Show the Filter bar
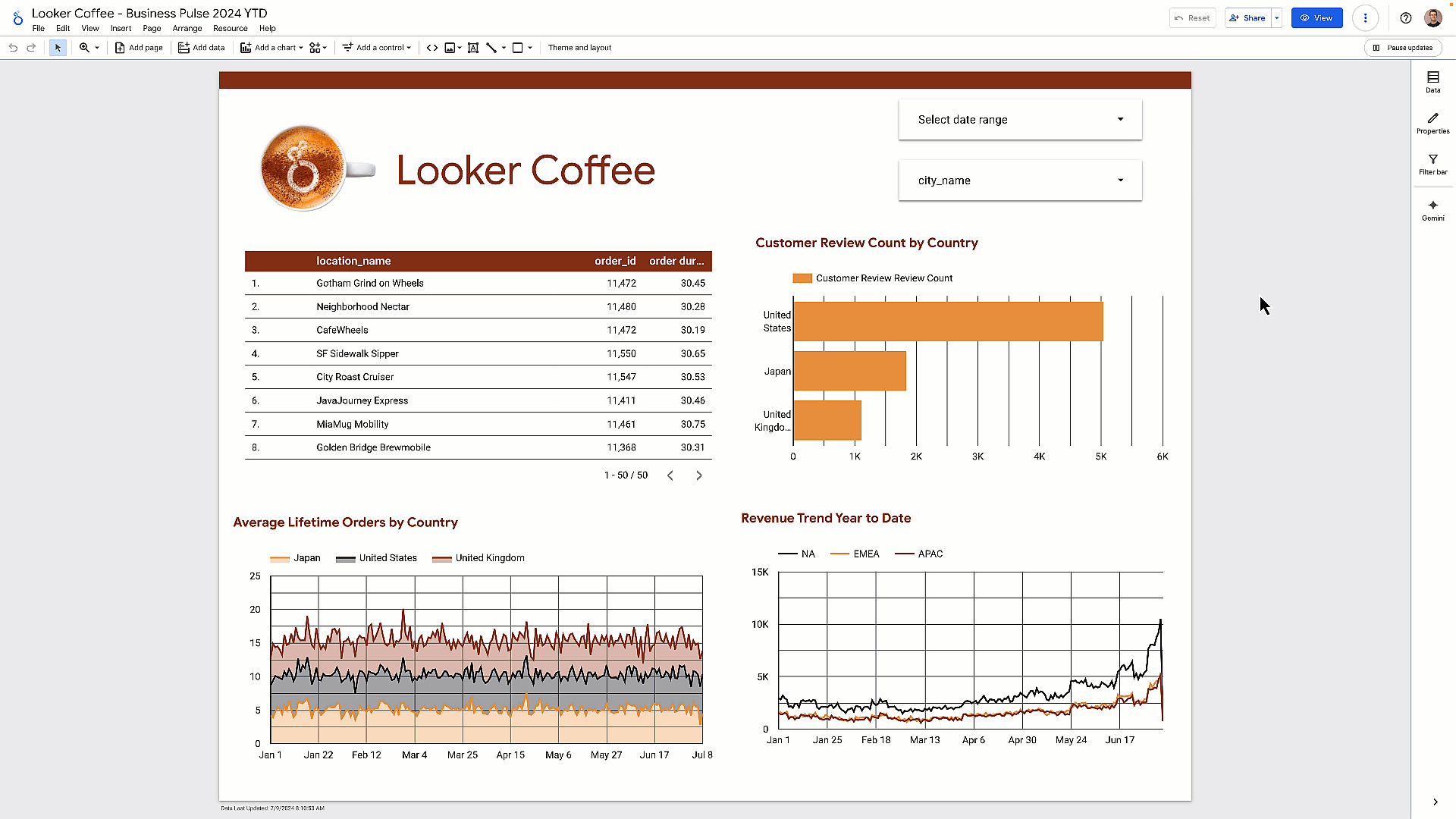Screen dimensions: 1456x819 (x=1432, y=164)
